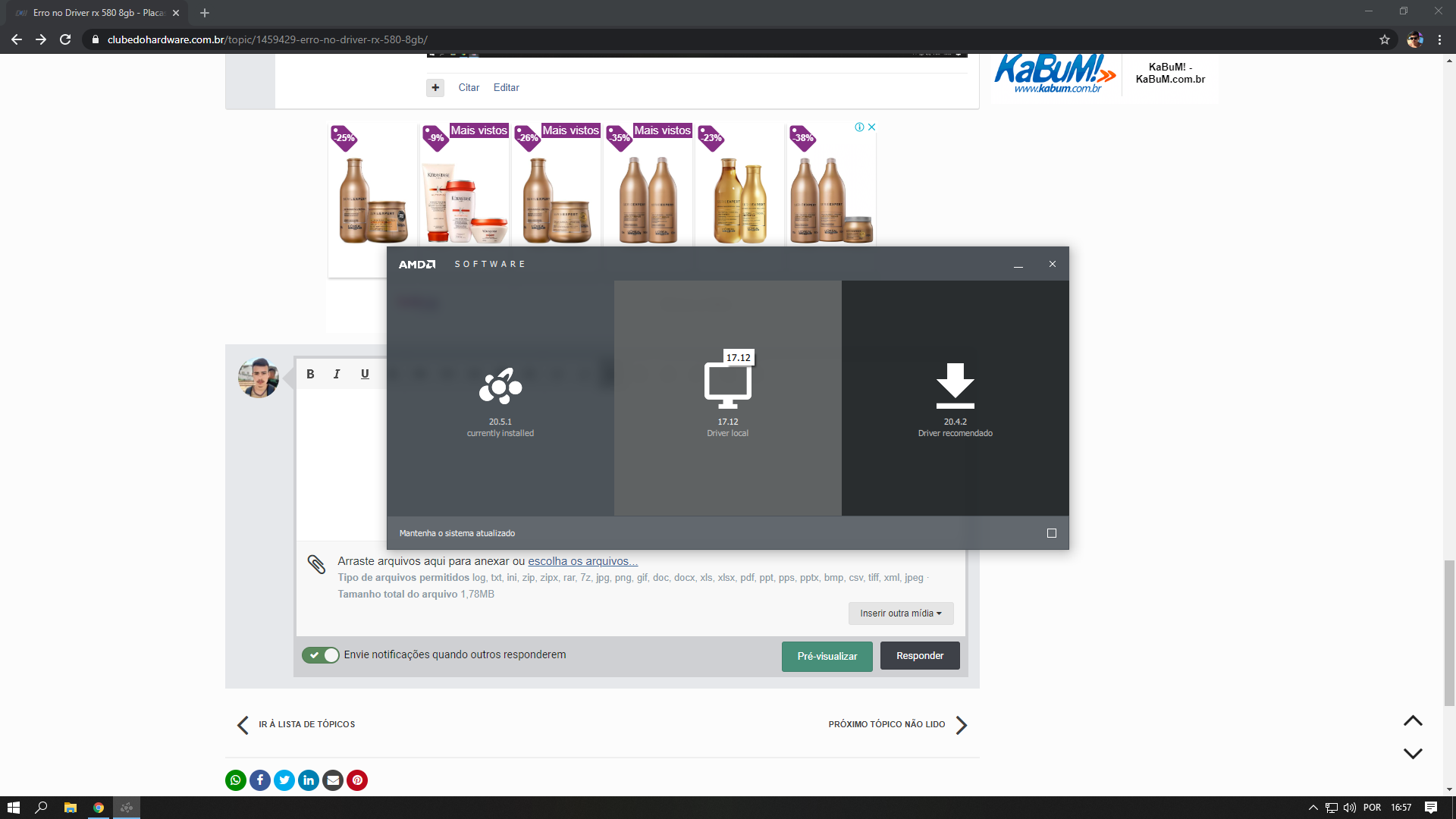Toggle the reply notifications switch
Screen dimensions: 1456x819
321,655
